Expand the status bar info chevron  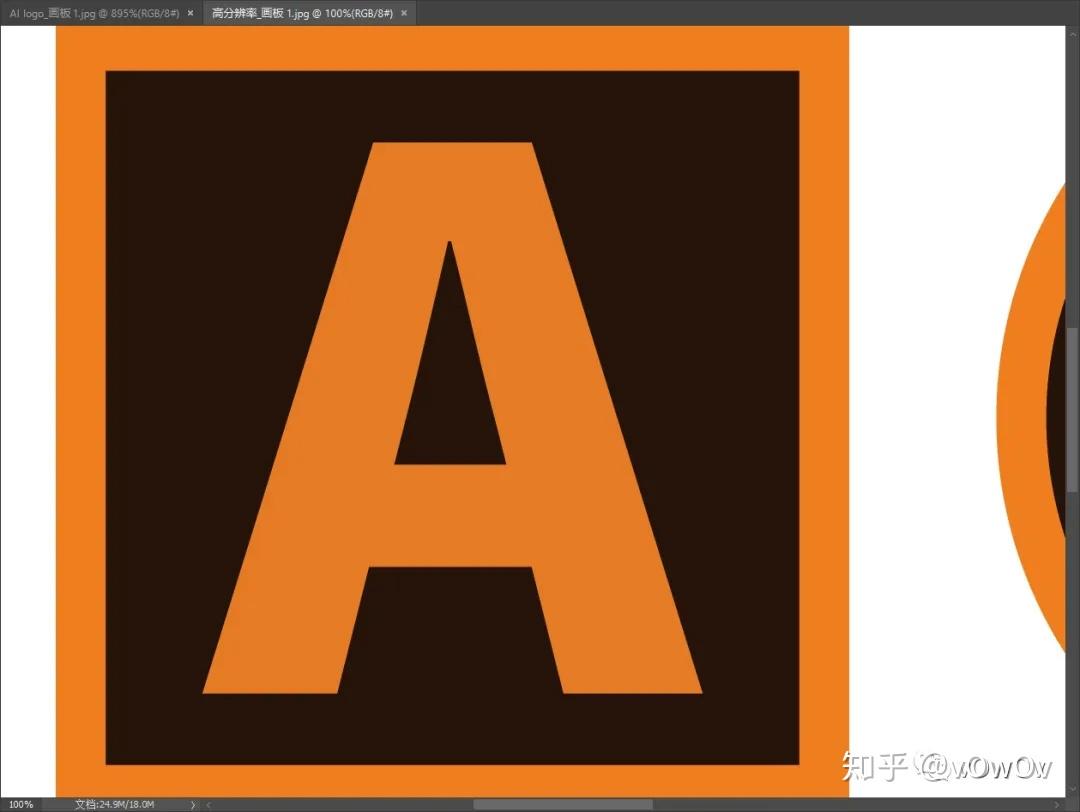(x=193, y=803)
